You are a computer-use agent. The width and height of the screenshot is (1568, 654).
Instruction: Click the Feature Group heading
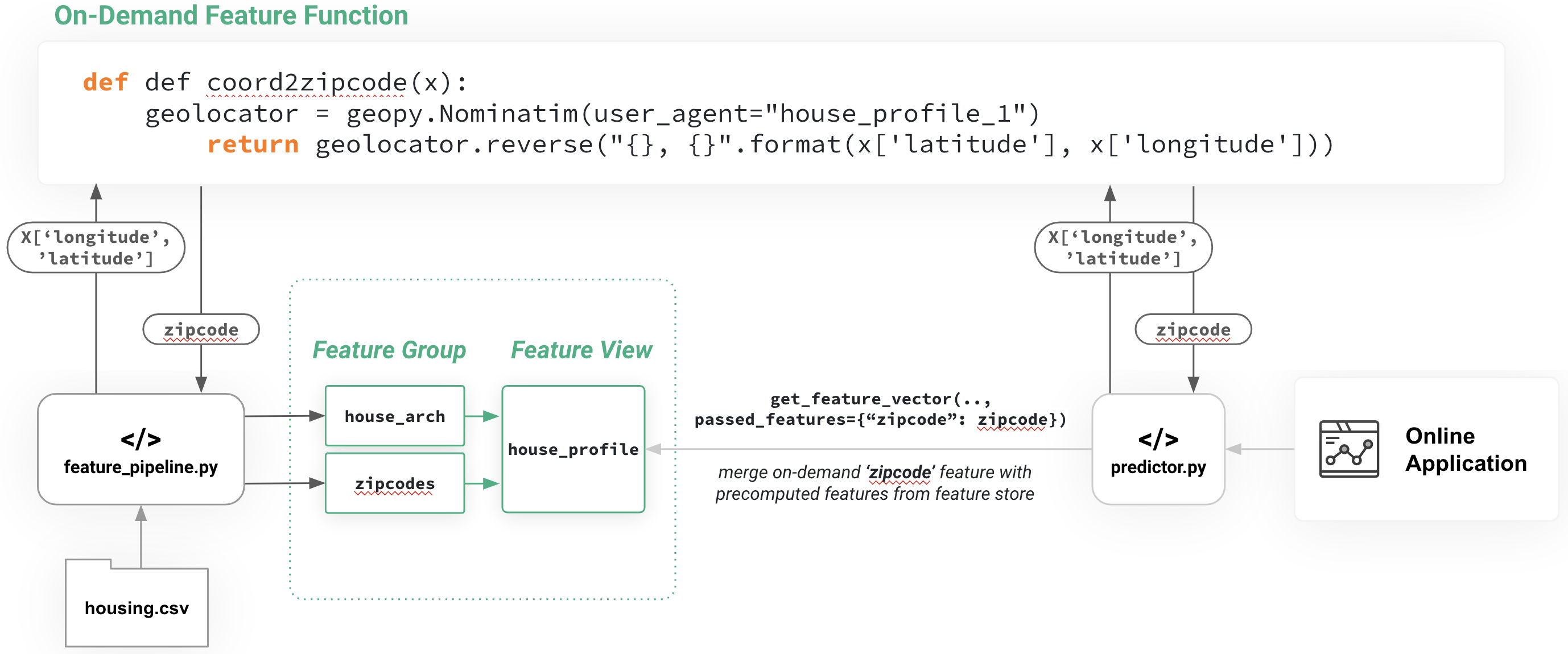point(389,350)
